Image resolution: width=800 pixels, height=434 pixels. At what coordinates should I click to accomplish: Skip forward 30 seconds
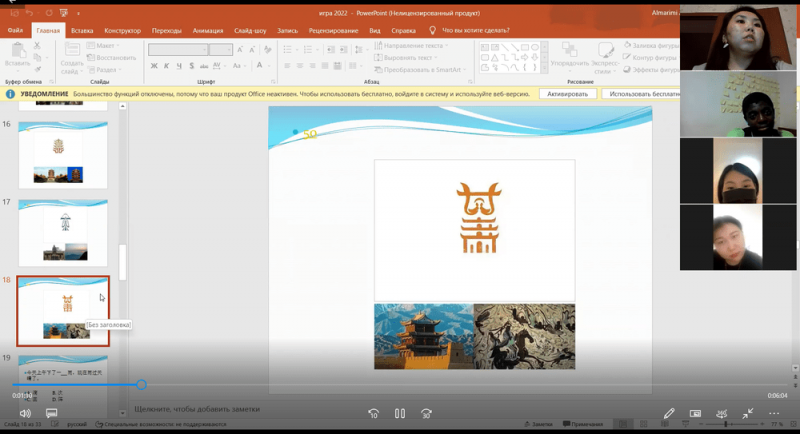tap(427, 414)
